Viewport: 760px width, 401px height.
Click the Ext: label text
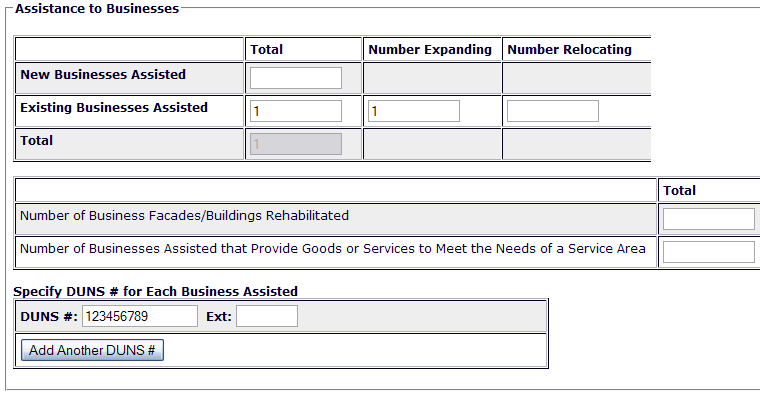coord(218,317)
